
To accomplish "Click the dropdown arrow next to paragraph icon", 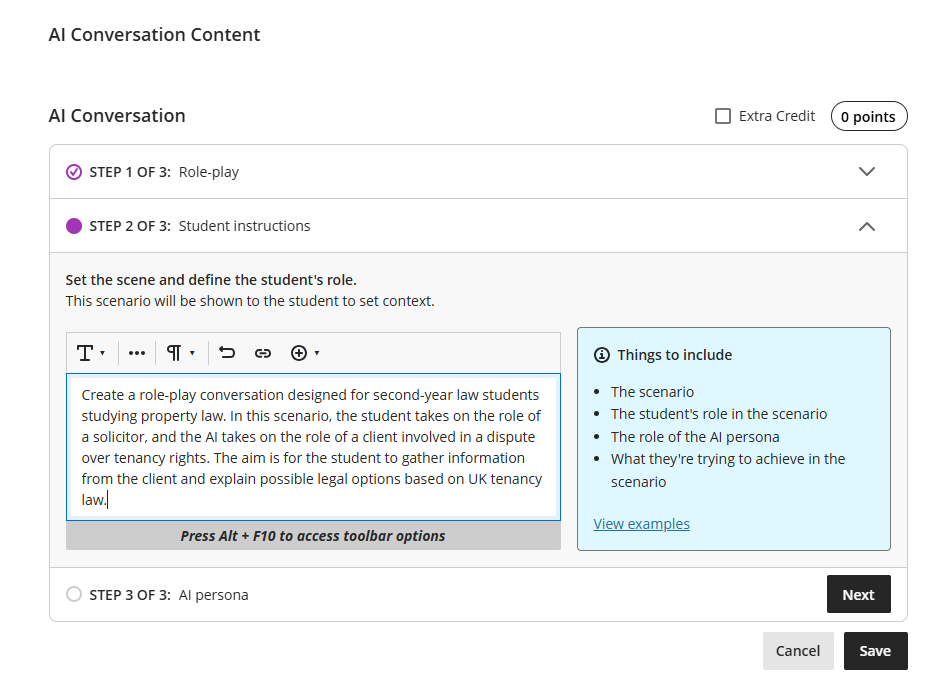I will pos(192,353).
